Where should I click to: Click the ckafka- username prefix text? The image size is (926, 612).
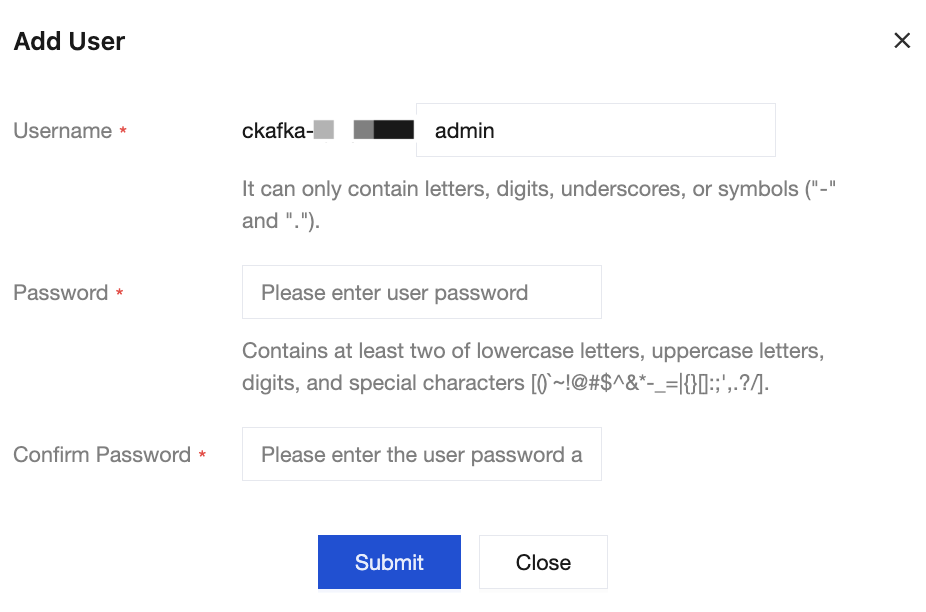277,131
